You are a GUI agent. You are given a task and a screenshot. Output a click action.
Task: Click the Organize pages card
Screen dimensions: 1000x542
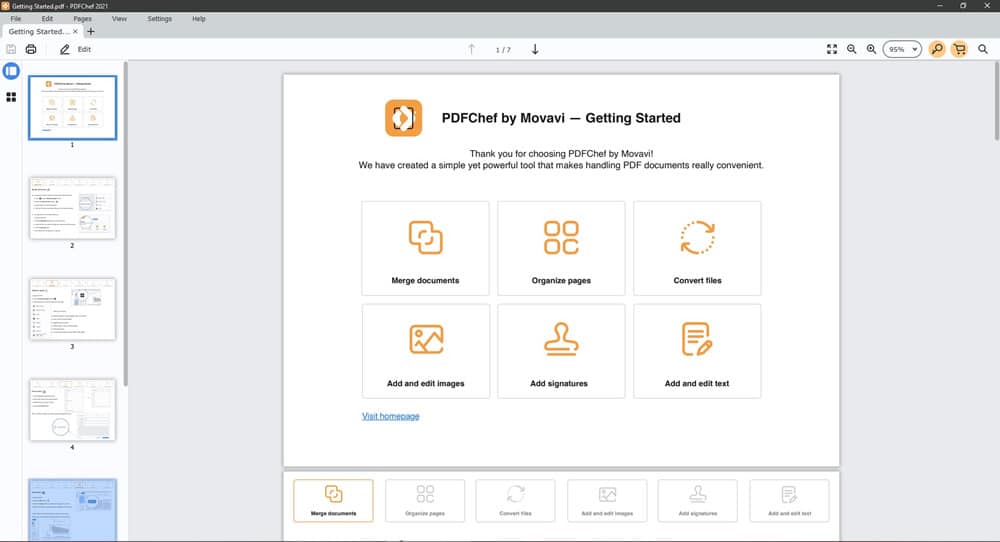tap(561, 248)
